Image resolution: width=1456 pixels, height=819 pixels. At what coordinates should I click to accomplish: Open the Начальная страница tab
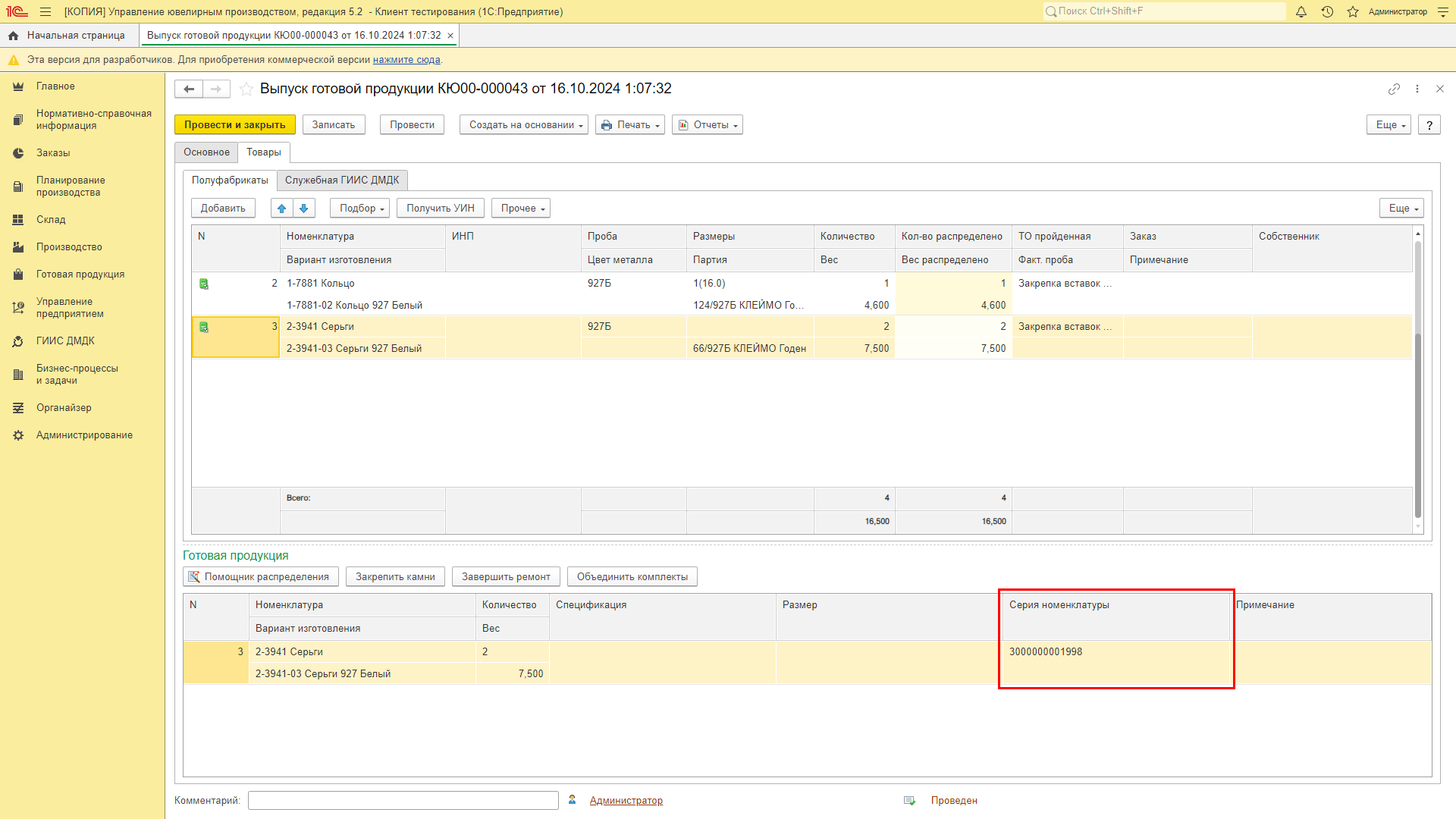point(76,36)
